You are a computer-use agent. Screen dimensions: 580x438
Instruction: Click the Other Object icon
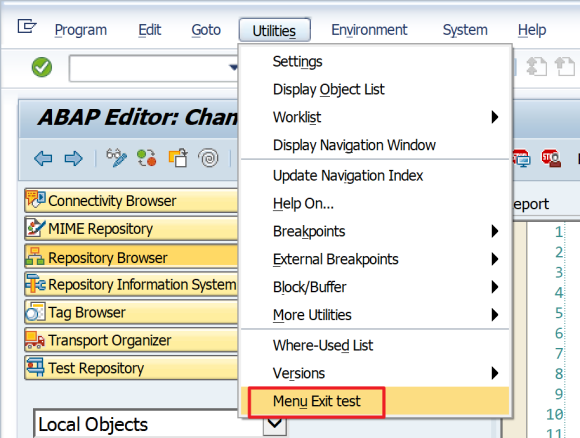178,158
